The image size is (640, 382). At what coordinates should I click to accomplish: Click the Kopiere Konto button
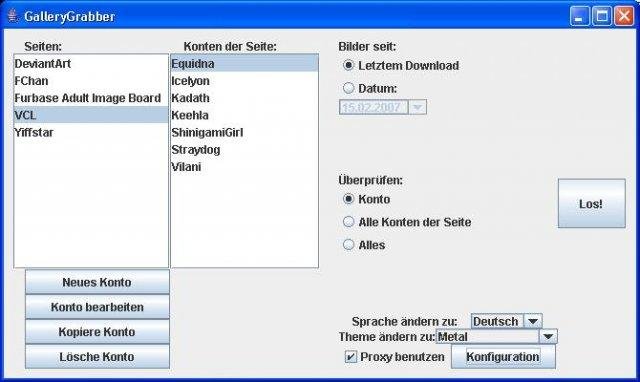[97, 332]
